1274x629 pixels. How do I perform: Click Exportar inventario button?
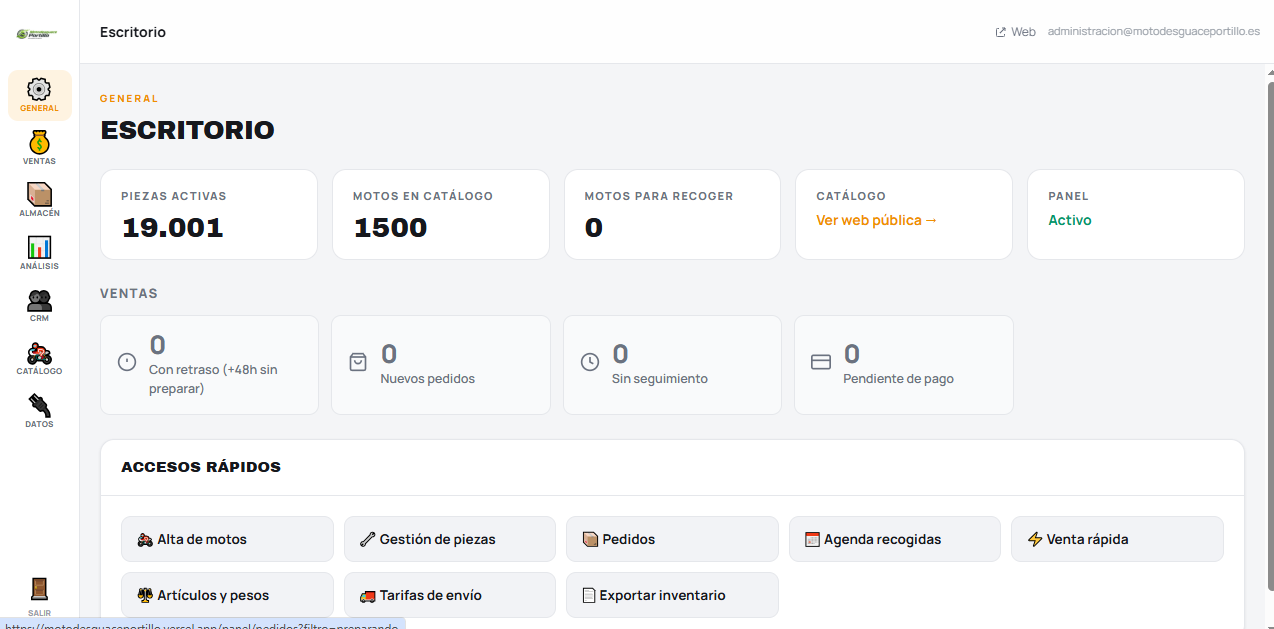pos(672,595)
